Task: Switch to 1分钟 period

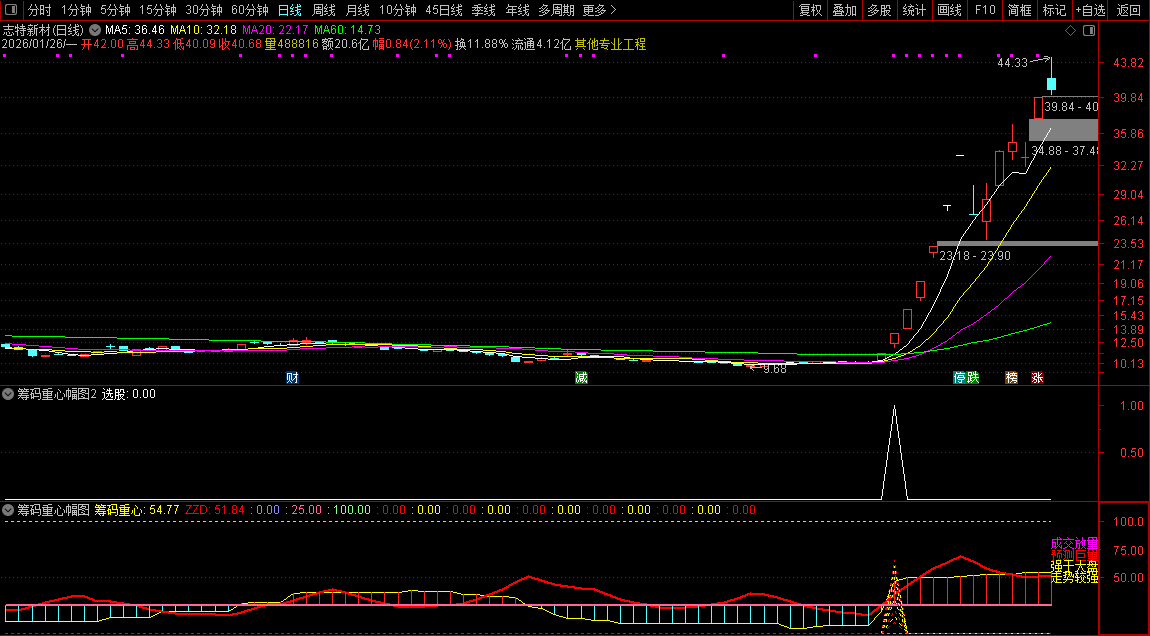Action: (76, 10)
